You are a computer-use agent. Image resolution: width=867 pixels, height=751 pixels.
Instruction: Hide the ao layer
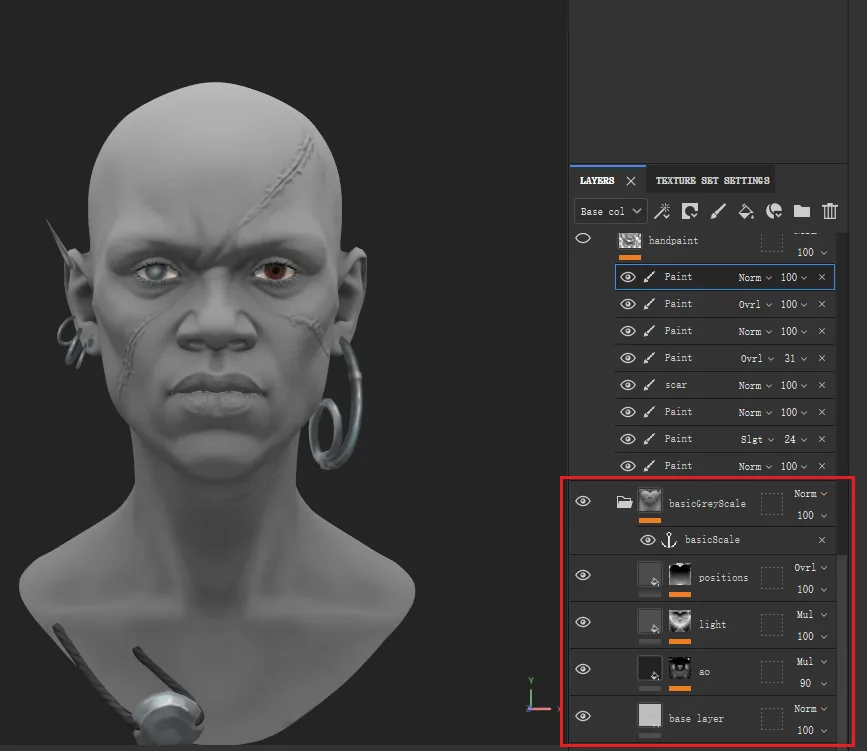click(583, 669)
